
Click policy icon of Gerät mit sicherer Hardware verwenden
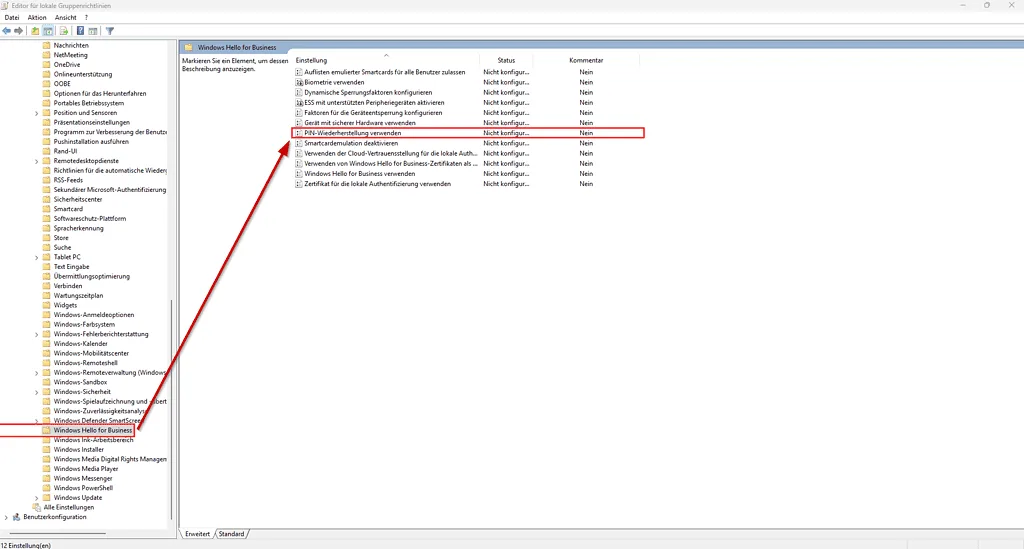(x=299, y=123)
